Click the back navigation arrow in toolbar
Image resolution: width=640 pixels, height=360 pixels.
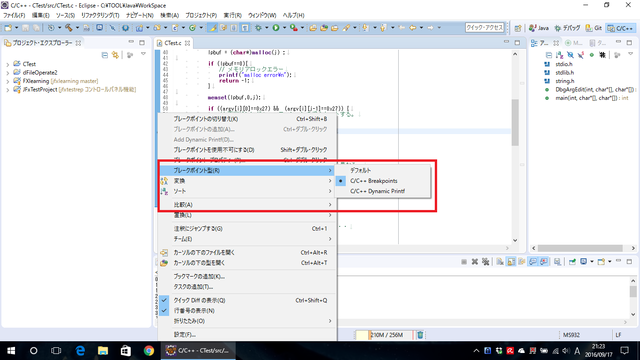[413, 28]
